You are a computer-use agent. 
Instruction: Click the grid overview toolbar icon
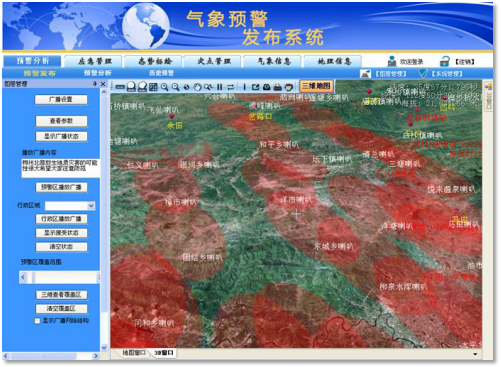[153, 87]
